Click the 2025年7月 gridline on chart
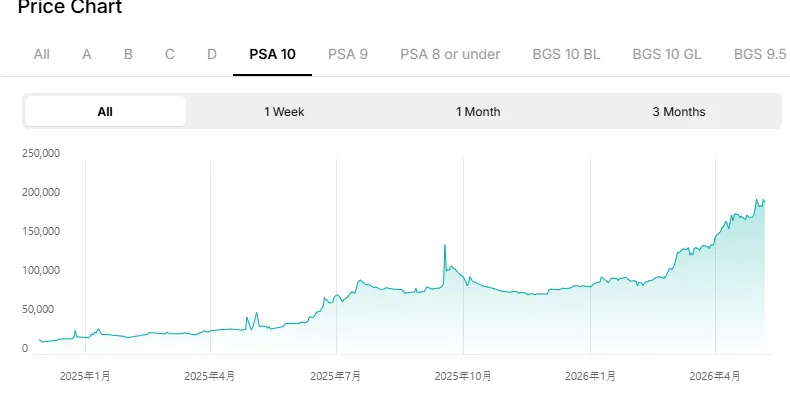790x405 pixels. pos(337,256)
